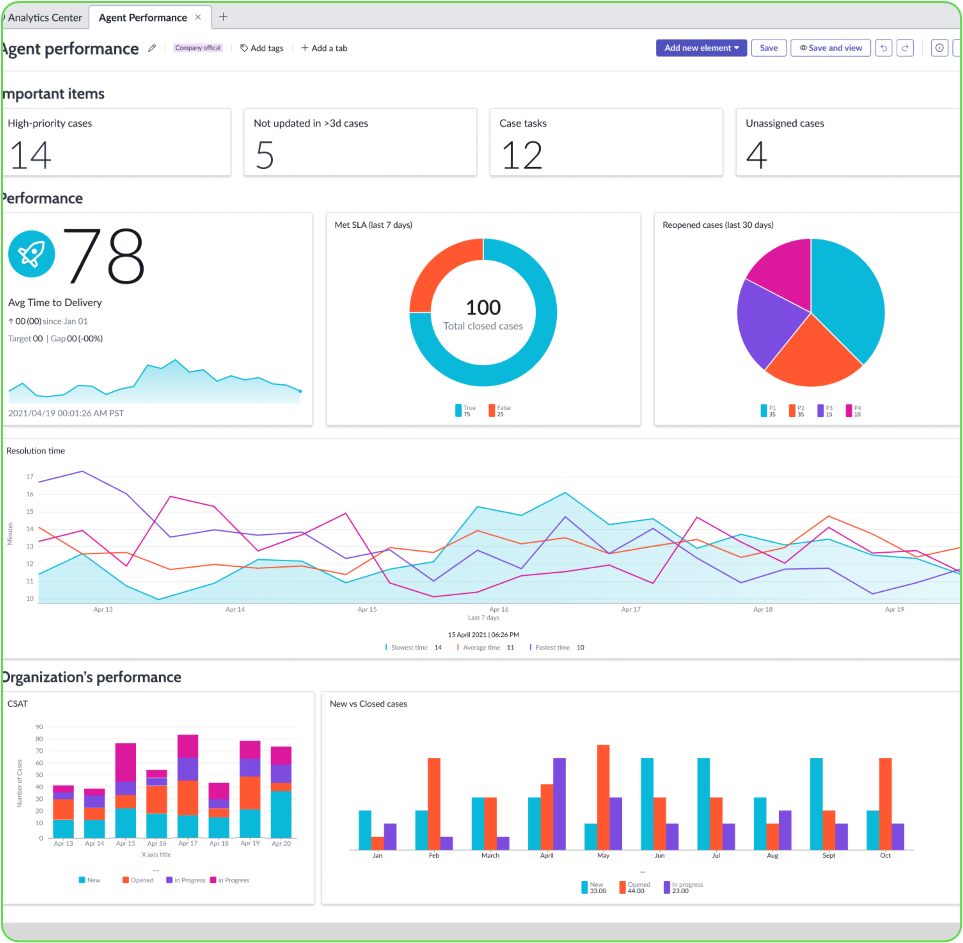Select the redo arrow icon
Viewport: 963px width, 943px height.
pos(905,47)
